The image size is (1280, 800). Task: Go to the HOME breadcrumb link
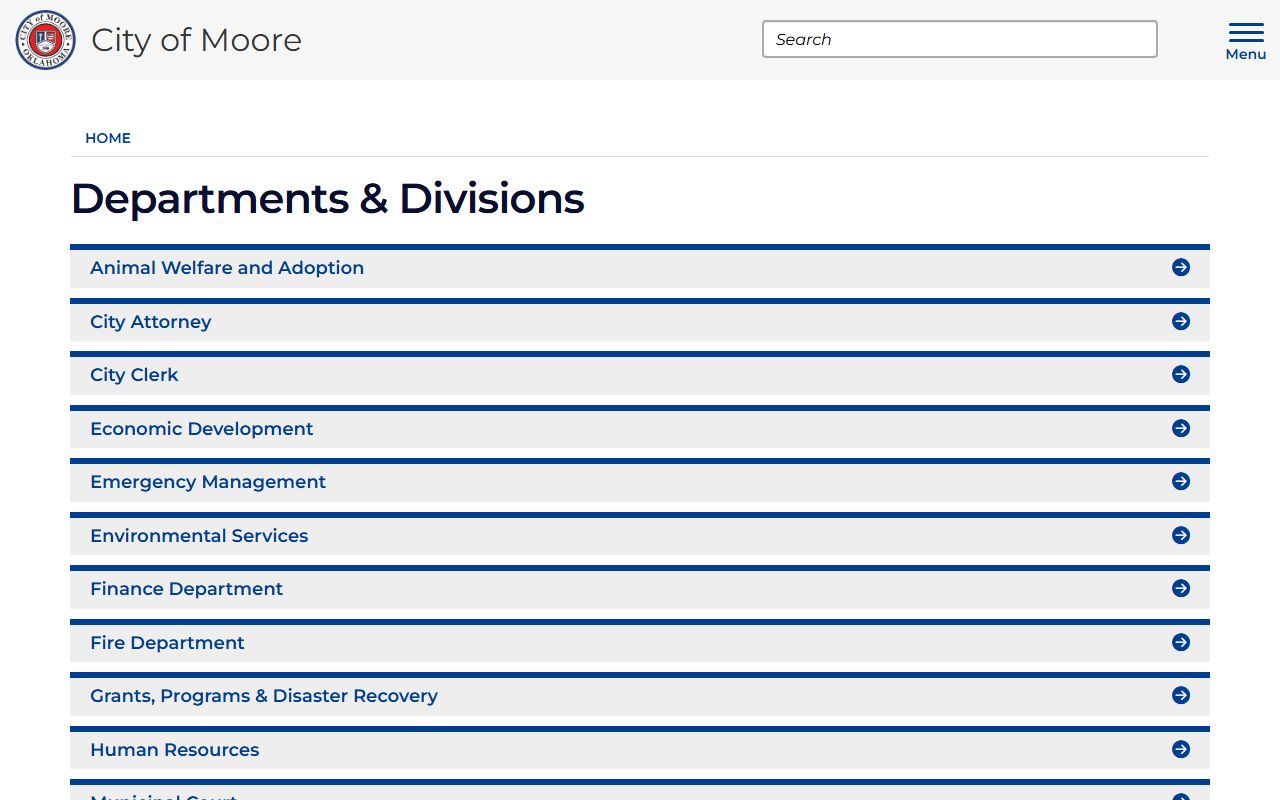pyautogui.click(x=108, y=138)
